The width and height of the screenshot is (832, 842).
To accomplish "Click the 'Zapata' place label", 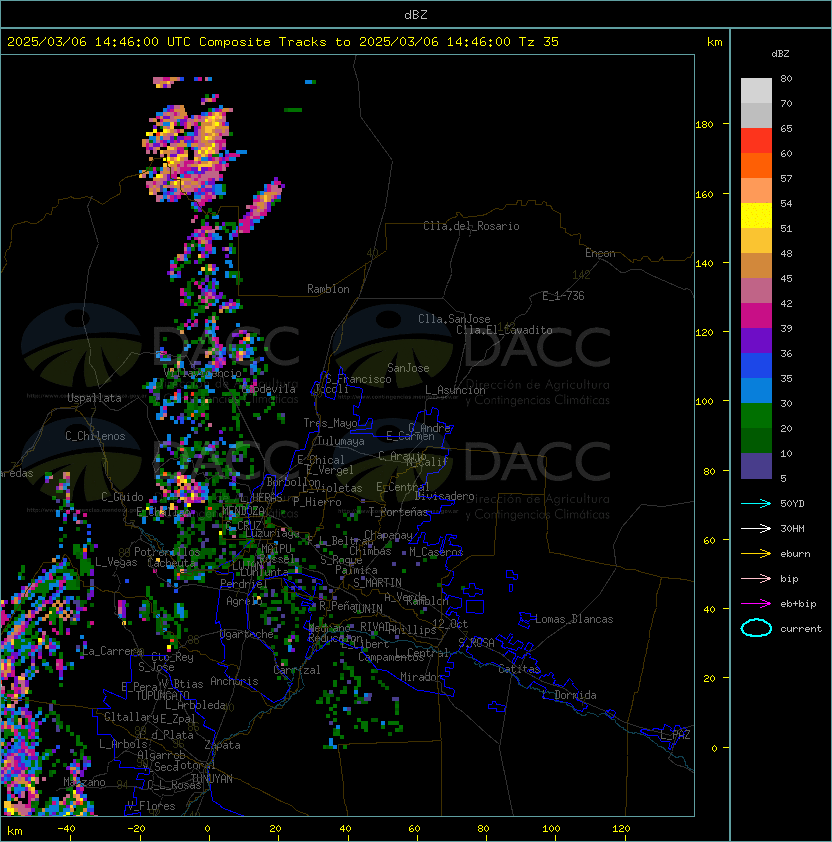I will point(222,745).
